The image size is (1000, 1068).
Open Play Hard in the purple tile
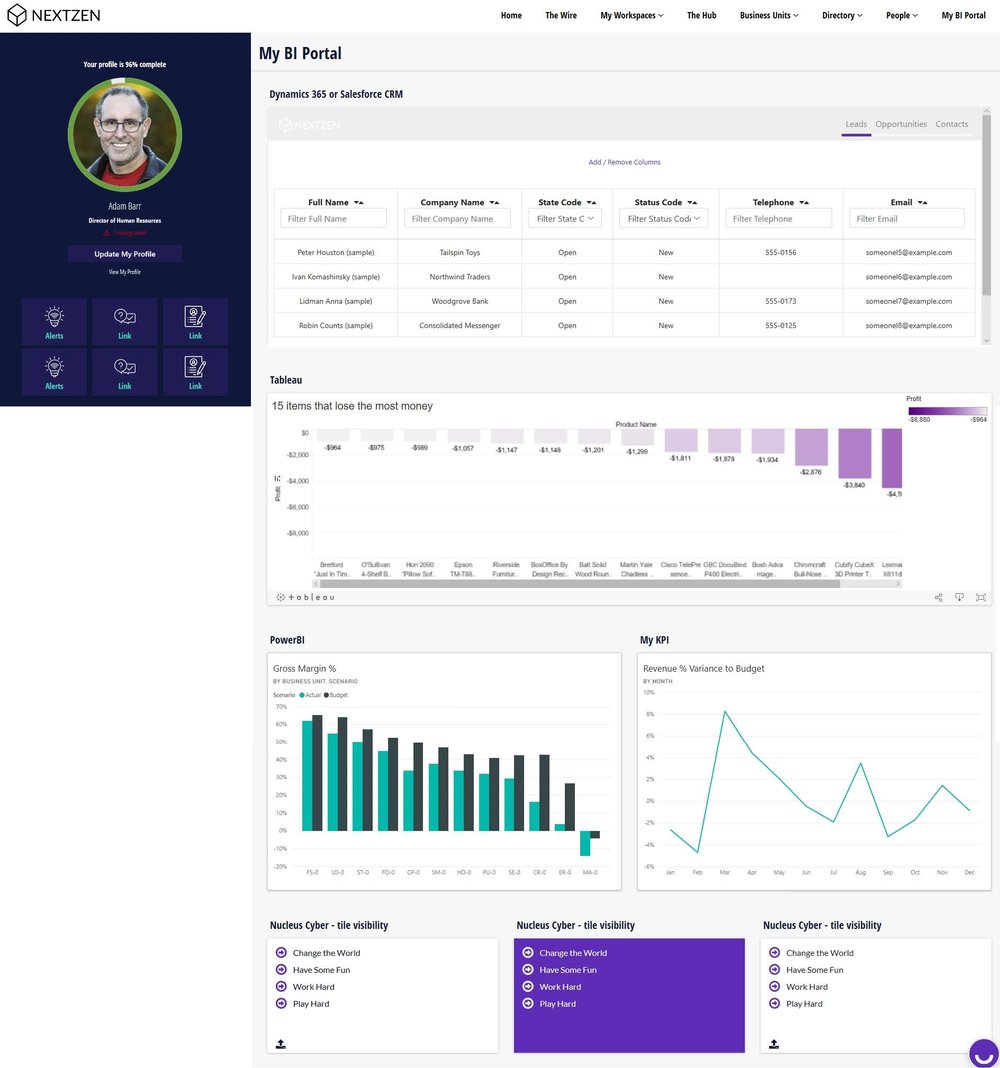pyautogui.click(x=557, y=1004)
